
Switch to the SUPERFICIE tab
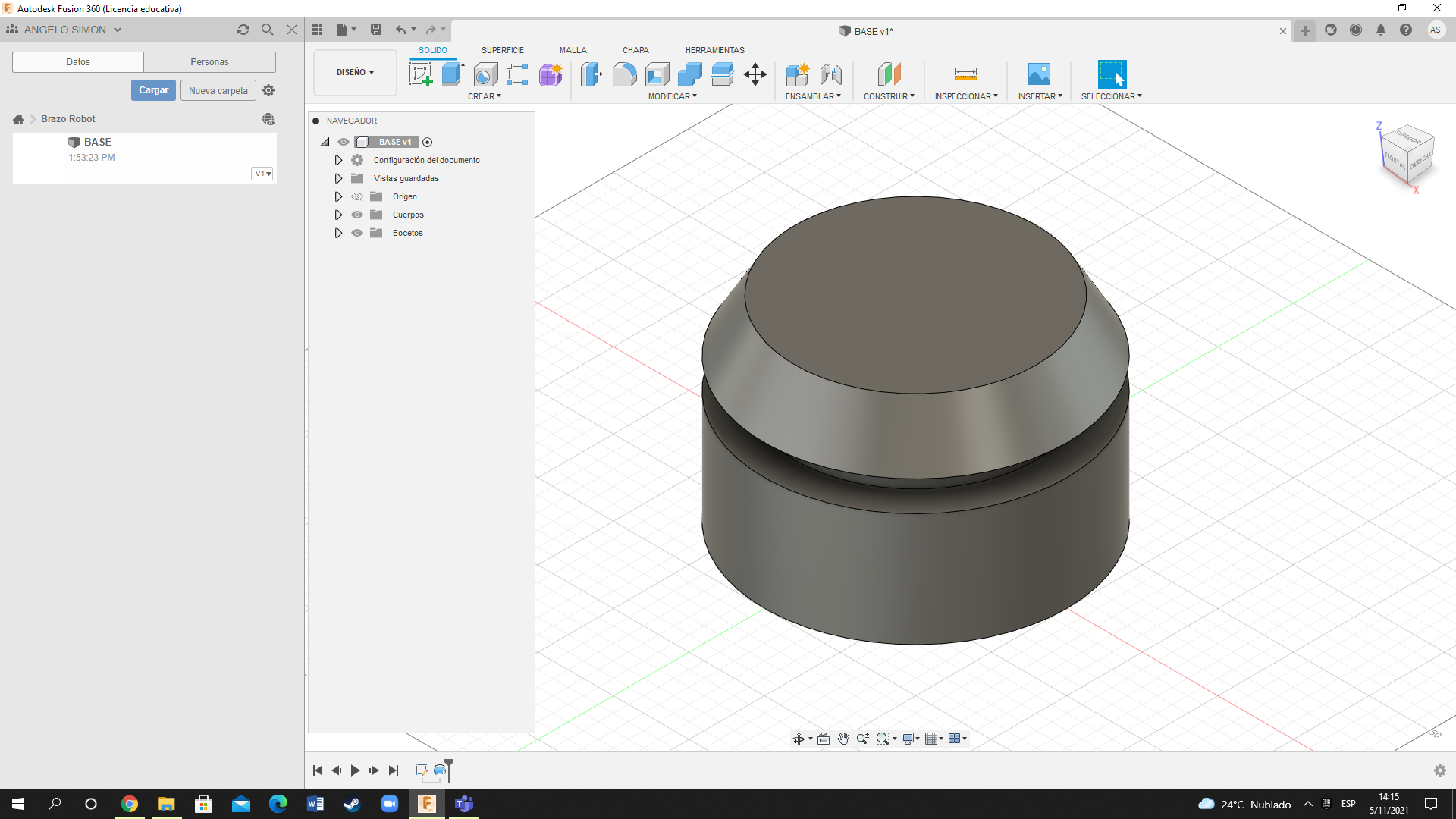coord(502,50)
